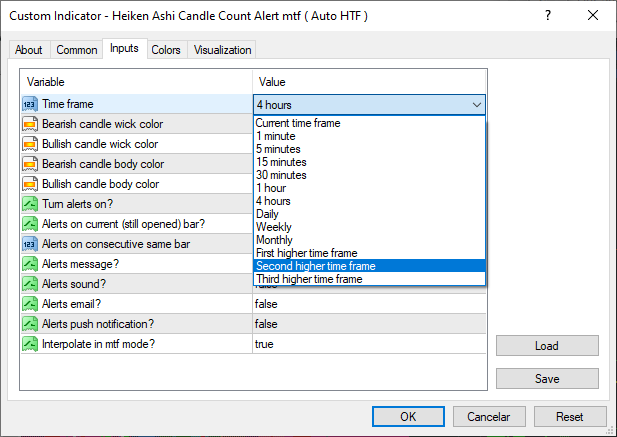Click the Alerts on consecutive same bar icon

coord(29,244)
